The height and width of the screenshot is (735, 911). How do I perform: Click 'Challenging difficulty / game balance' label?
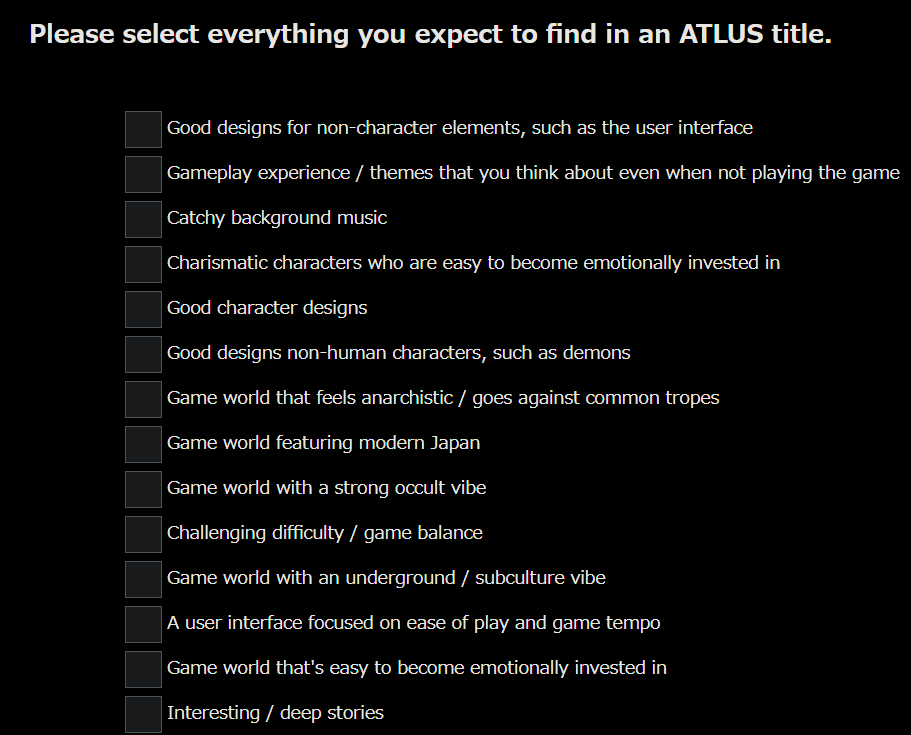[325, 533]
